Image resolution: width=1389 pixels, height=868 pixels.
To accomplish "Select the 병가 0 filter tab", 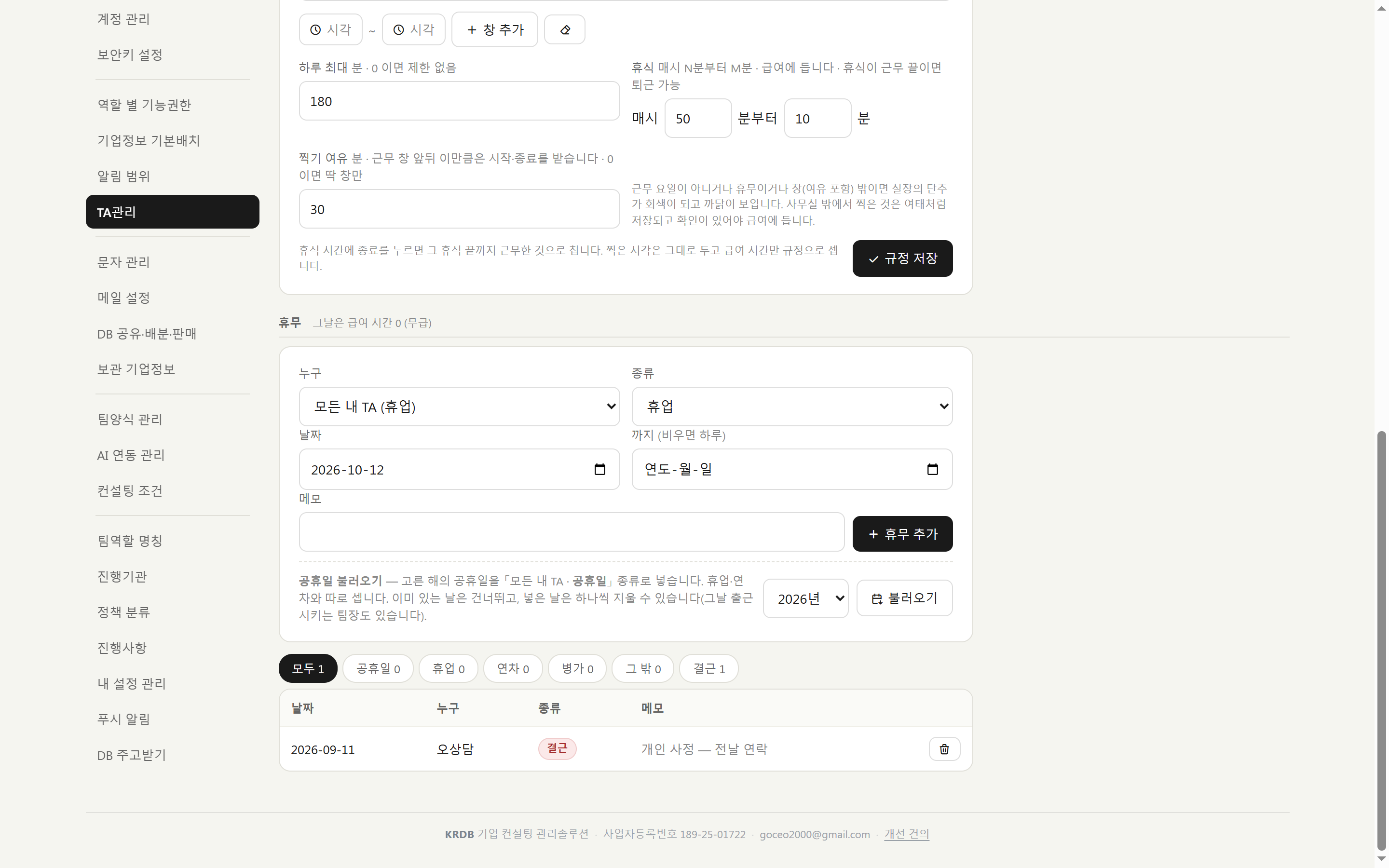I will click(x=577, y=668).
